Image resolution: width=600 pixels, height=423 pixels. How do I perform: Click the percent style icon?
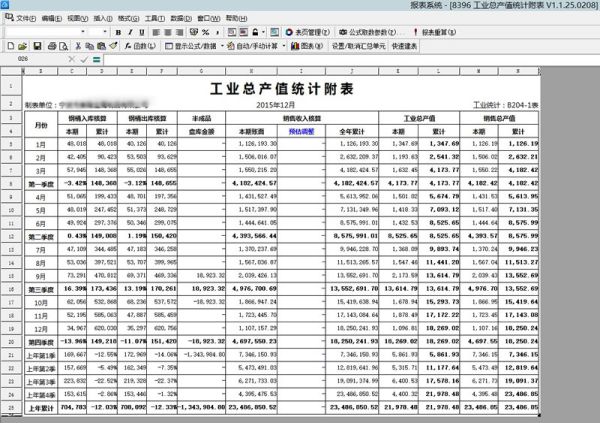point(205,32)
